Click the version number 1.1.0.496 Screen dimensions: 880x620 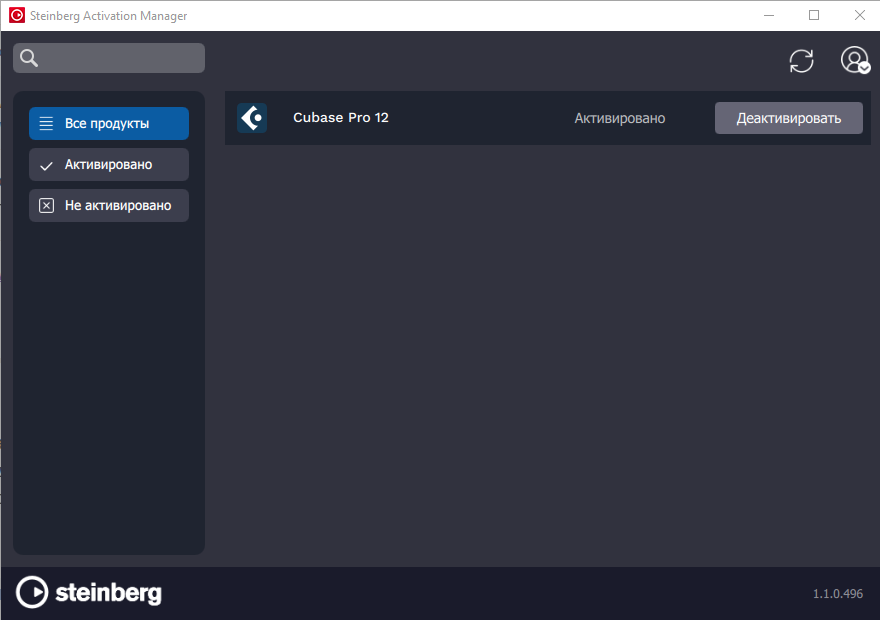[838, 594]
